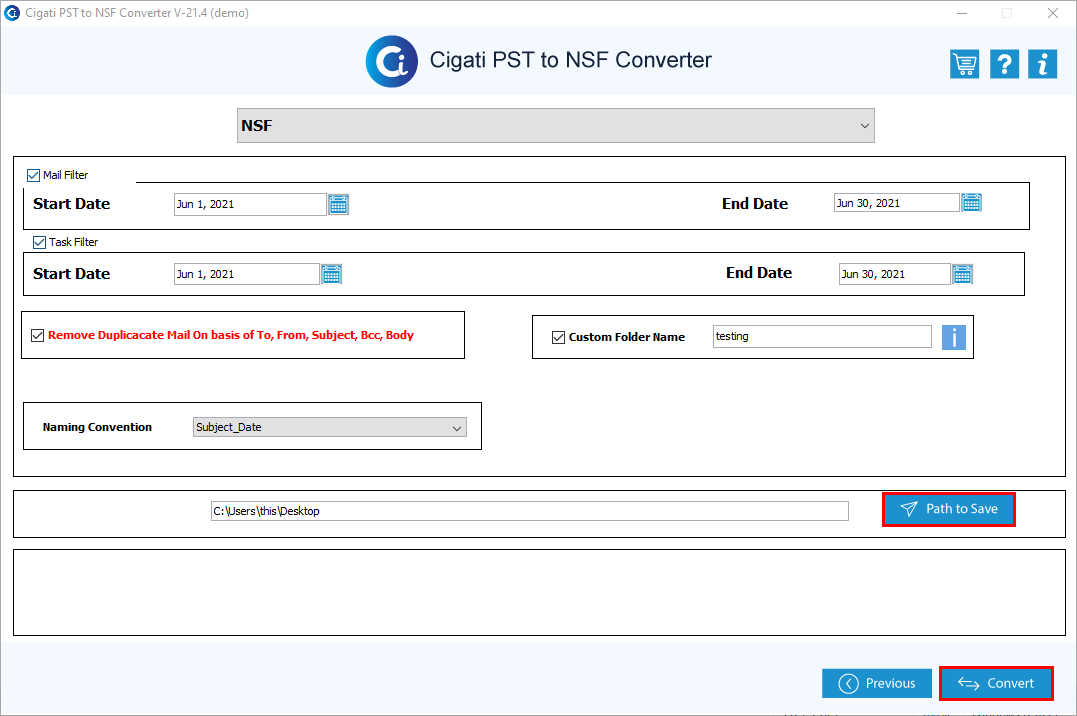Open the top-right about info icon

(x=1042, y=64)
